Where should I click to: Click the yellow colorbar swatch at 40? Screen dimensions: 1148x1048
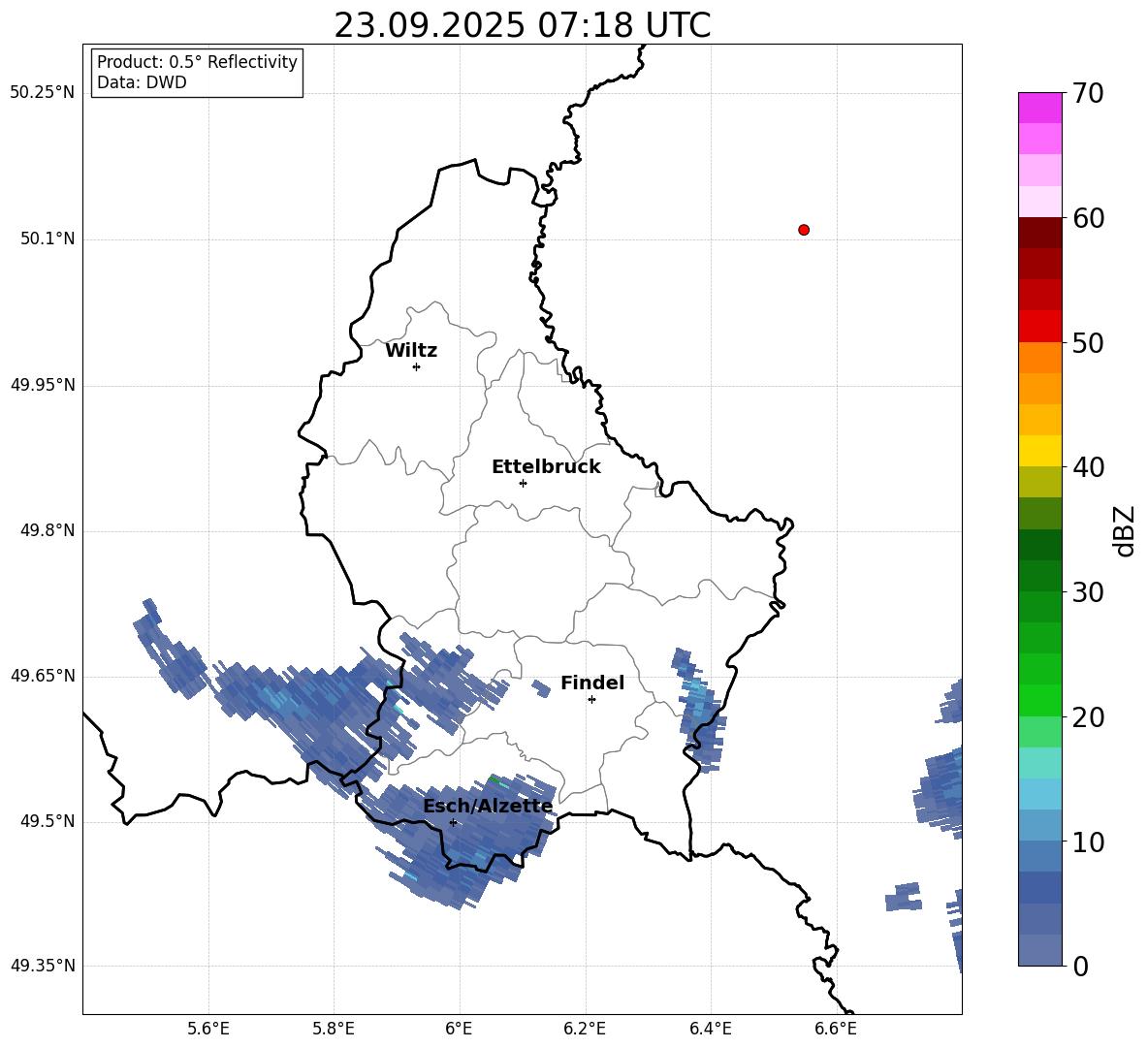tap(1039, 451)
